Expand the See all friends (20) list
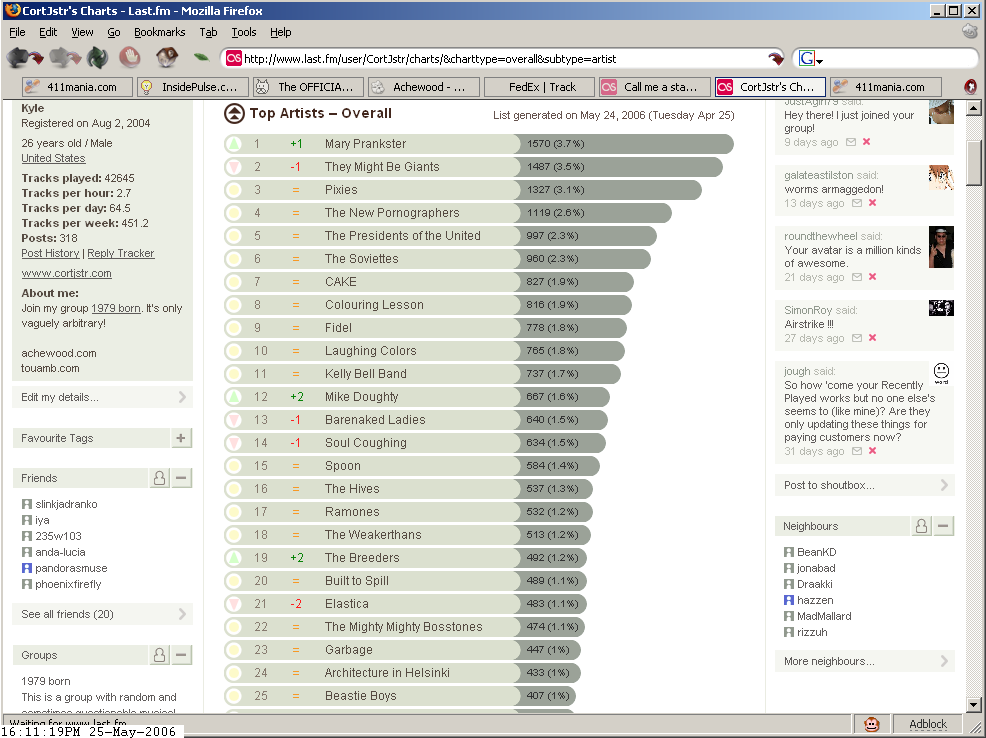Image resolution: width=986 pixels, height=738 pixels. [x=102, y=614]
